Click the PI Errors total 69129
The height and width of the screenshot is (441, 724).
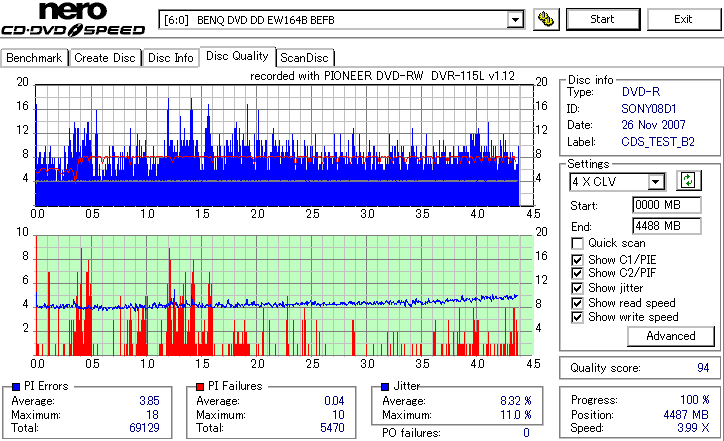(x=144, y=428)
